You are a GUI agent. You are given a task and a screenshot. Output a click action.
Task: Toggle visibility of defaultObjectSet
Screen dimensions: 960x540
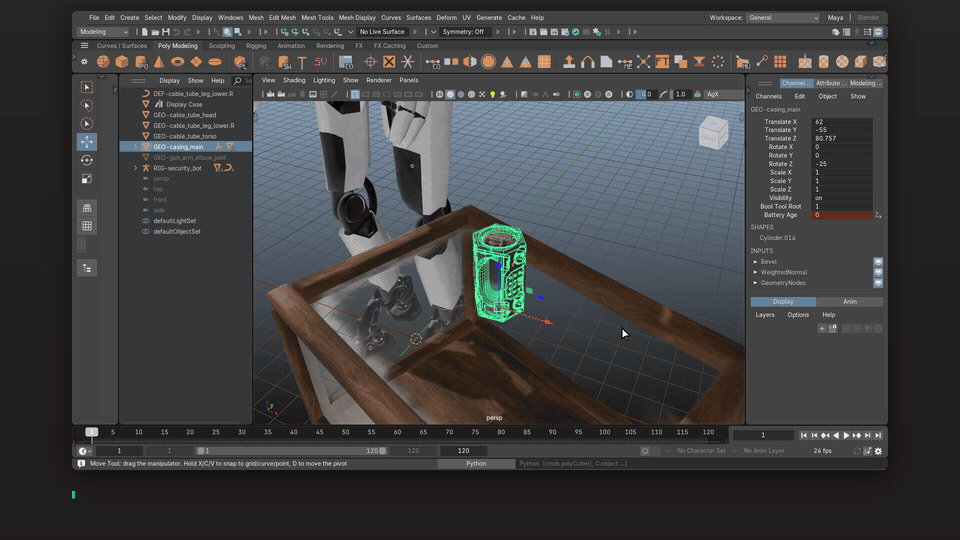pos(146,231)
